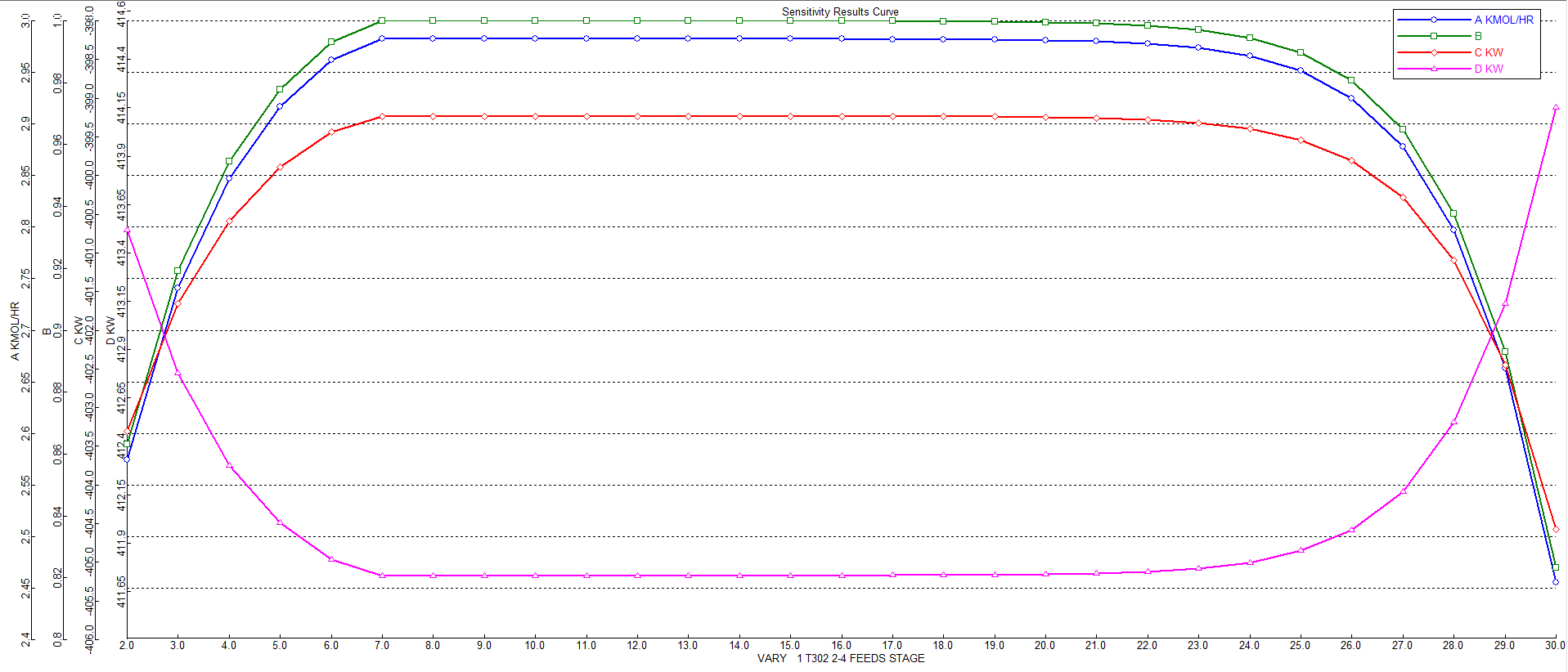The image size is (1568, 672).
Task: Select green B data point at stage 7.0
Action: [382, 20]
